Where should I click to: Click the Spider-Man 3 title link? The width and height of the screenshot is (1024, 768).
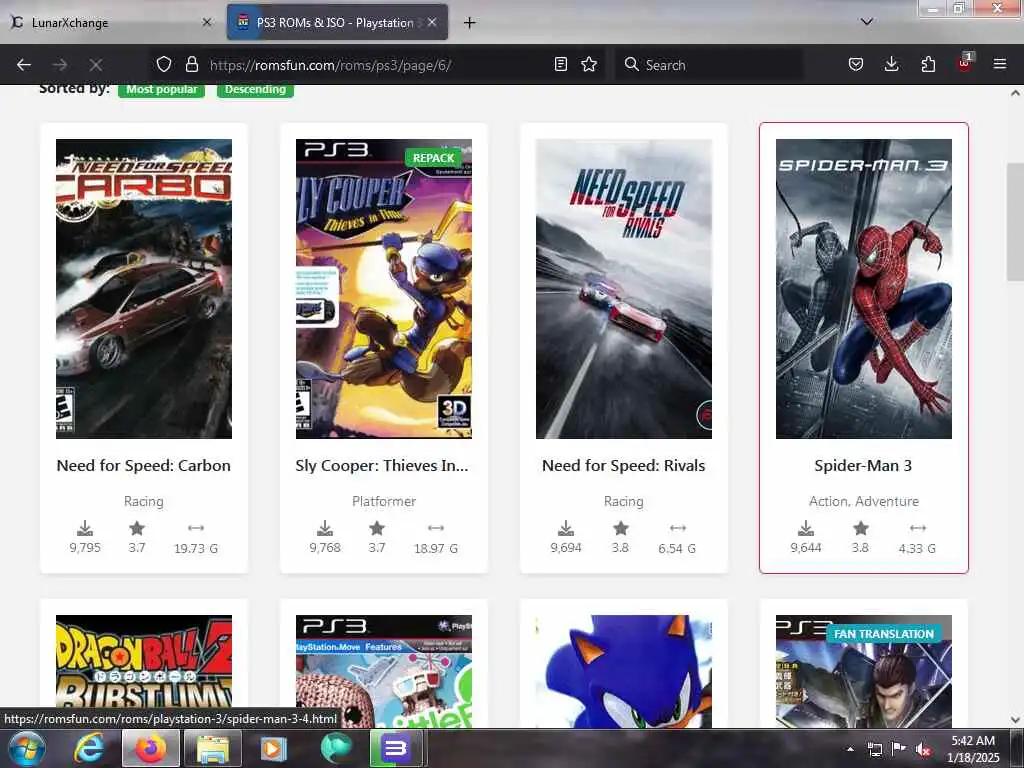863,466
